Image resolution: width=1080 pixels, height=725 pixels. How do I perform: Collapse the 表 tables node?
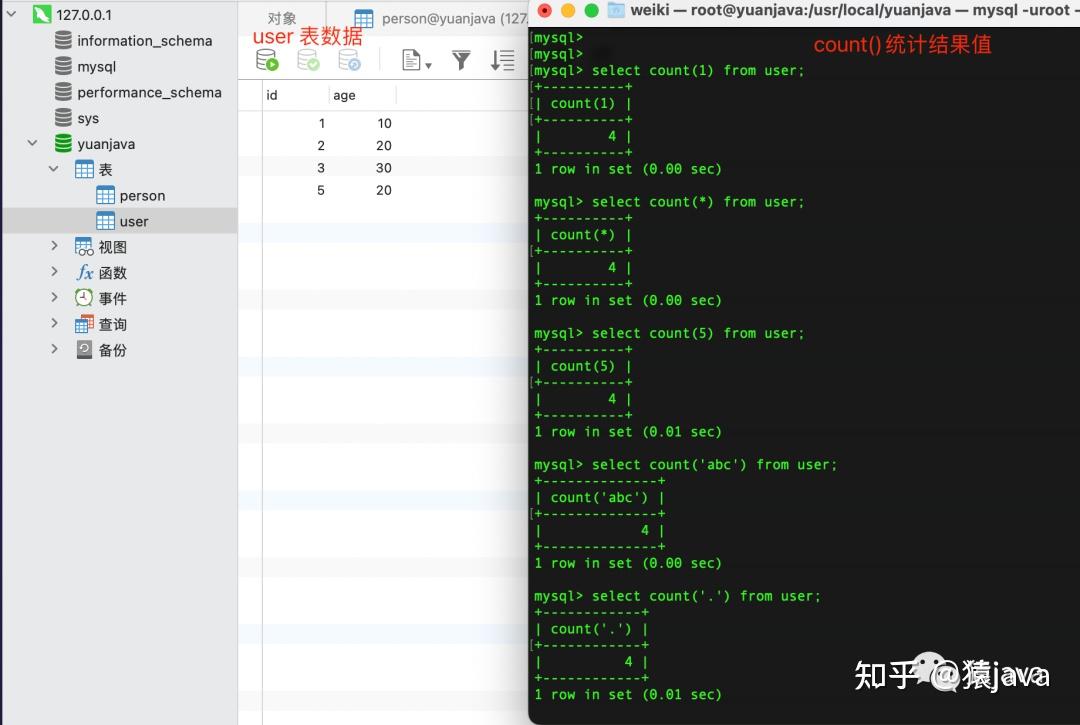tap(53, 168)
